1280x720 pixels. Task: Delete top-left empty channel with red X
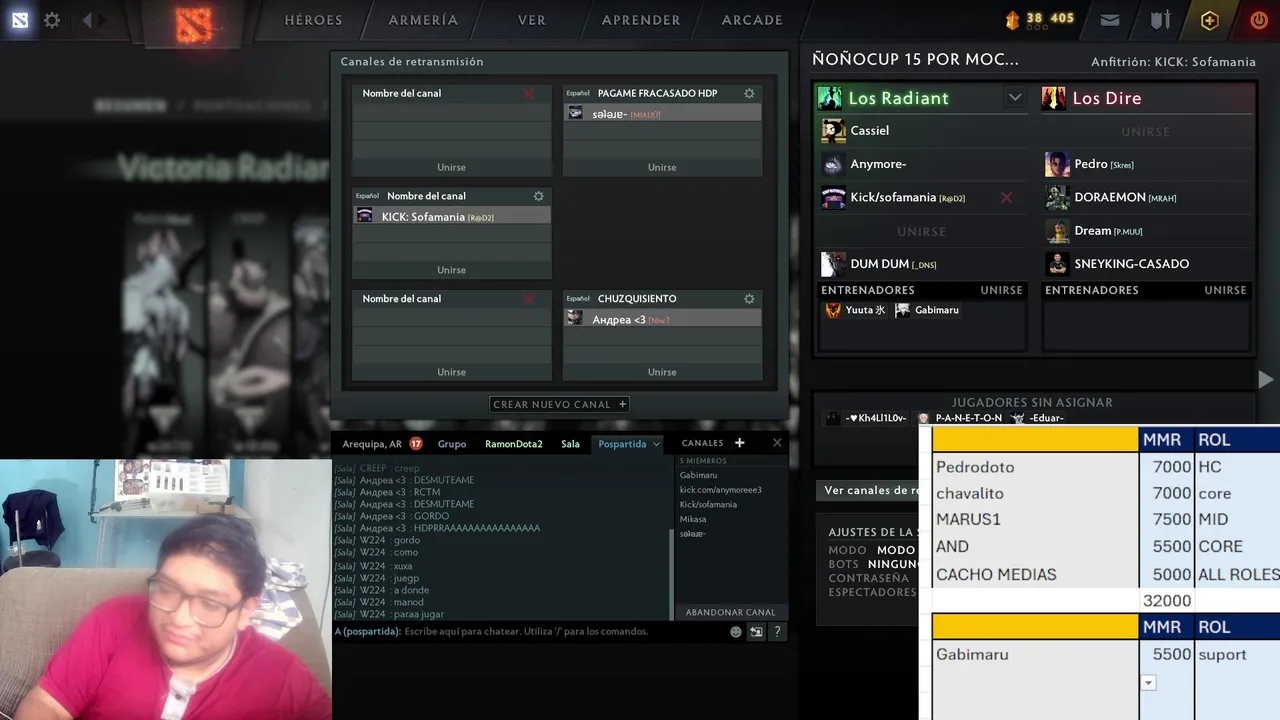tap(529, 93)
